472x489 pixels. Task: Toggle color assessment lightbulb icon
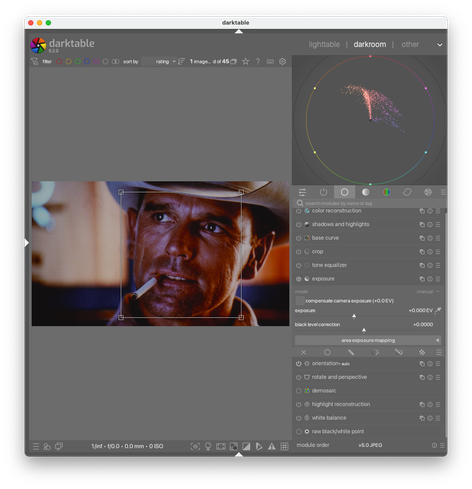point(208,446)
